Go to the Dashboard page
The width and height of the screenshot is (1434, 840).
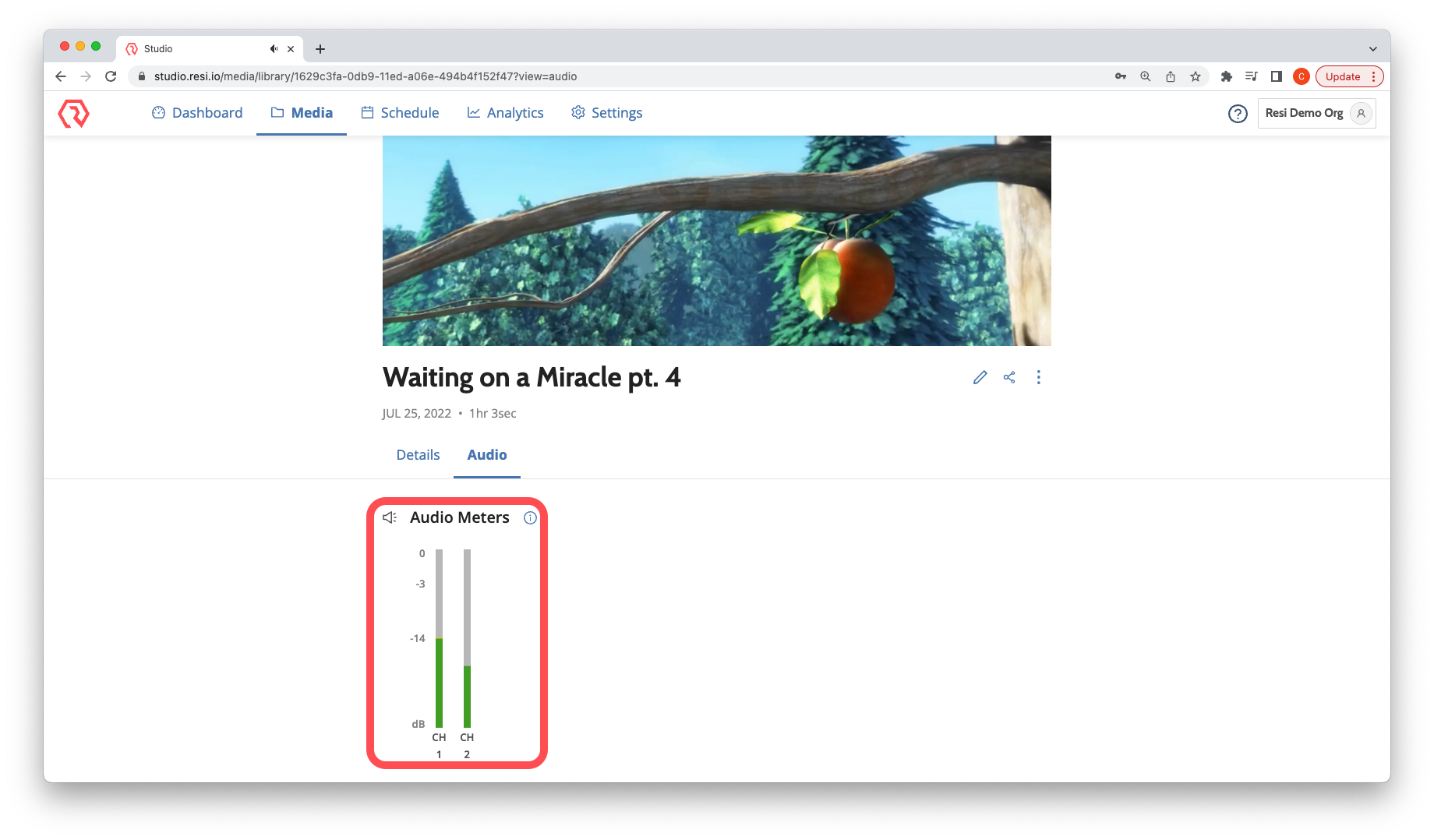pyautogui.click(x=197, y=113)
